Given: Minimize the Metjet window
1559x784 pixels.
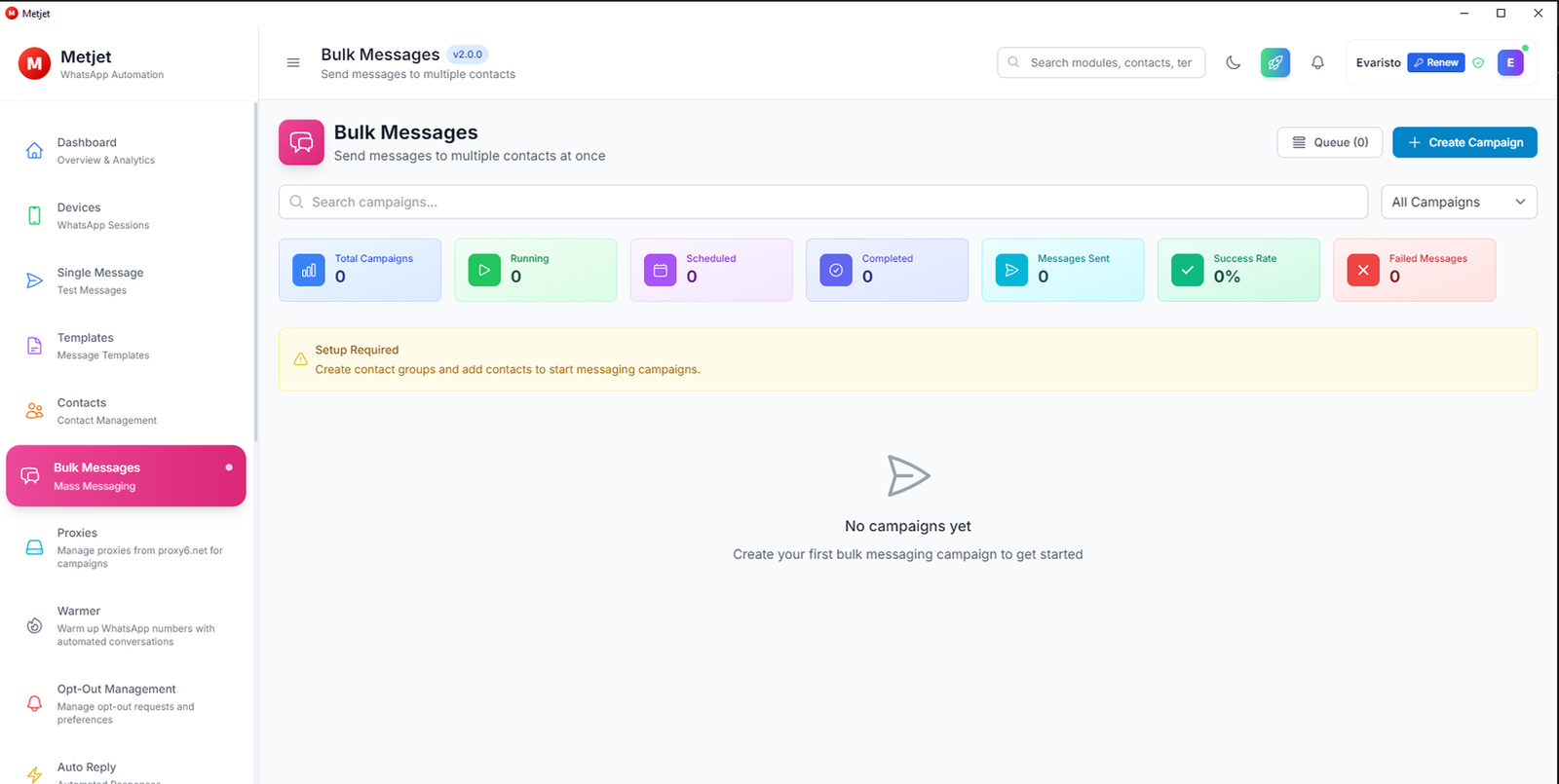Looking at the screenshot, I should pyautogui.click(x=1464, y=13).
